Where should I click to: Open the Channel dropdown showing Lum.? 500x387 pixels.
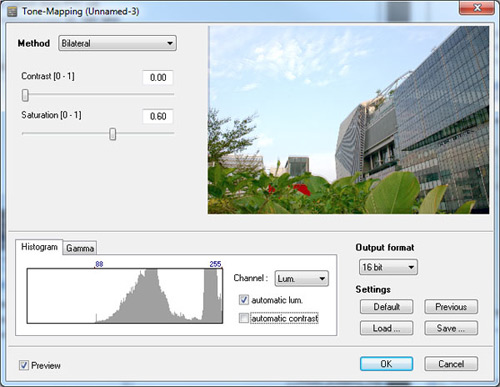[302, 278]
